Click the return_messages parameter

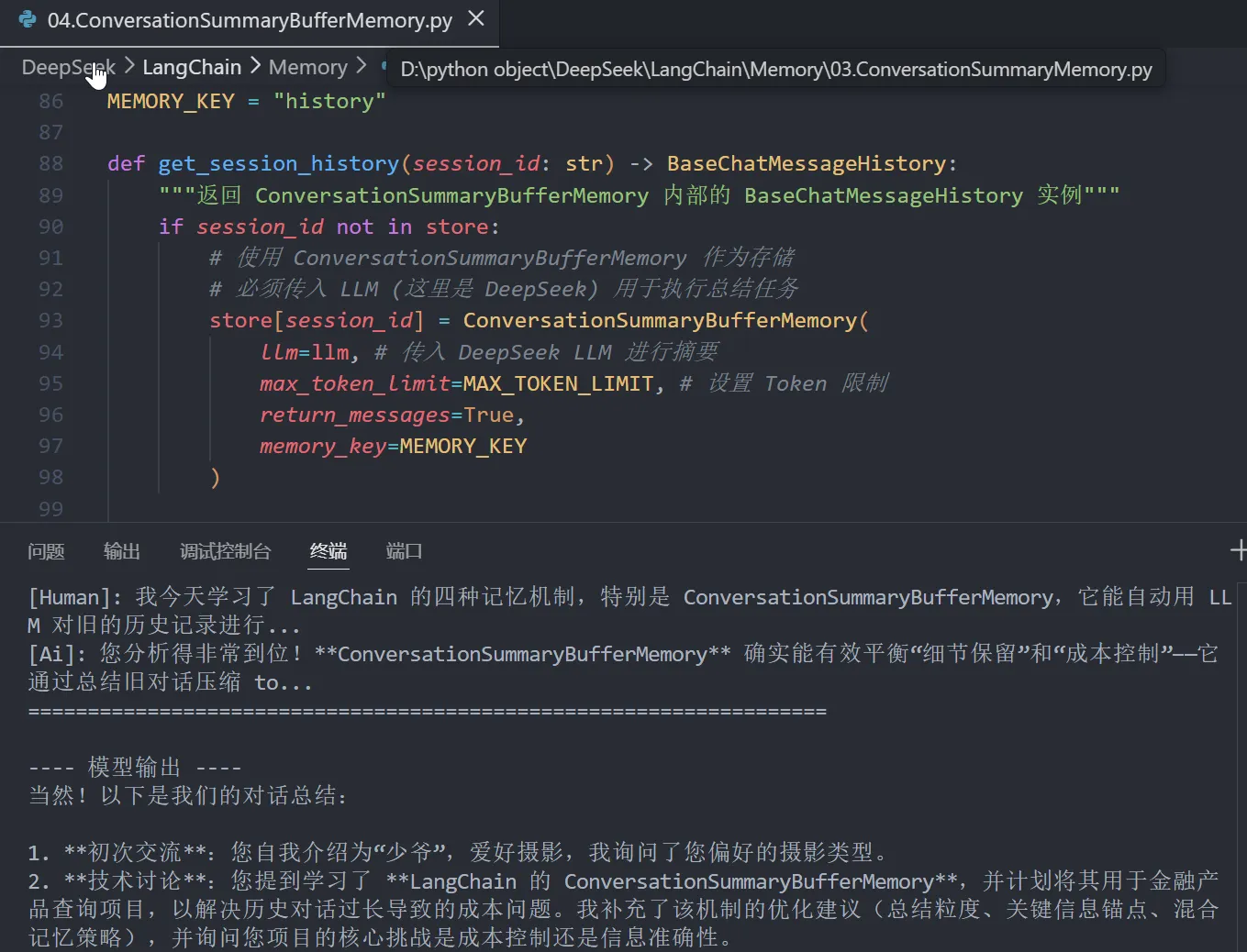point(355,415)
